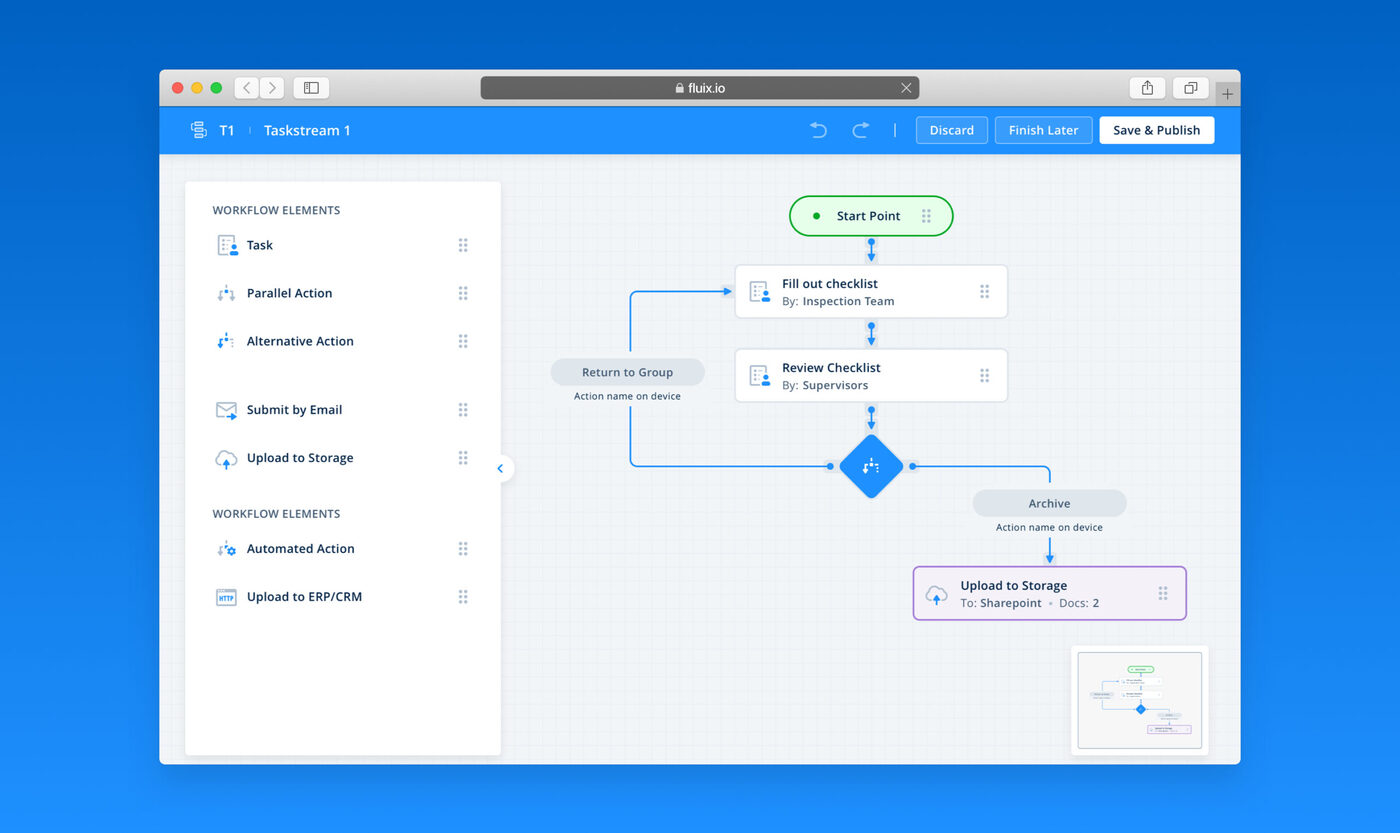Collapse the workflow elements sidebar

click(x=500, y=468)
